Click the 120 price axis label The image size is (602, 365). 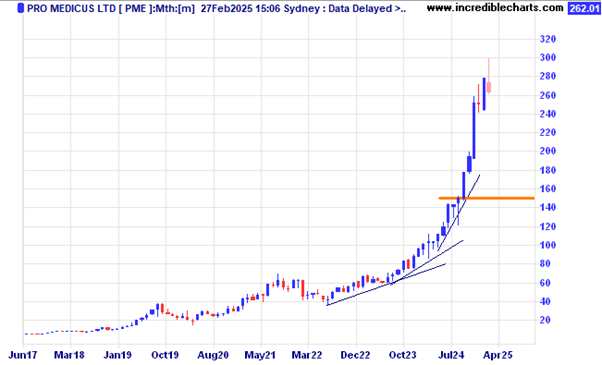coord(548,226)
